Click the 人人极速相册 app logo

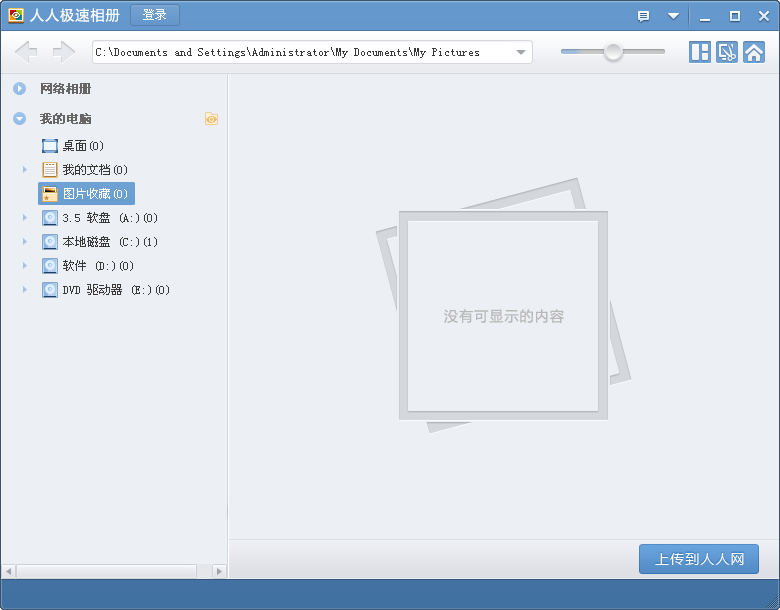15,15
